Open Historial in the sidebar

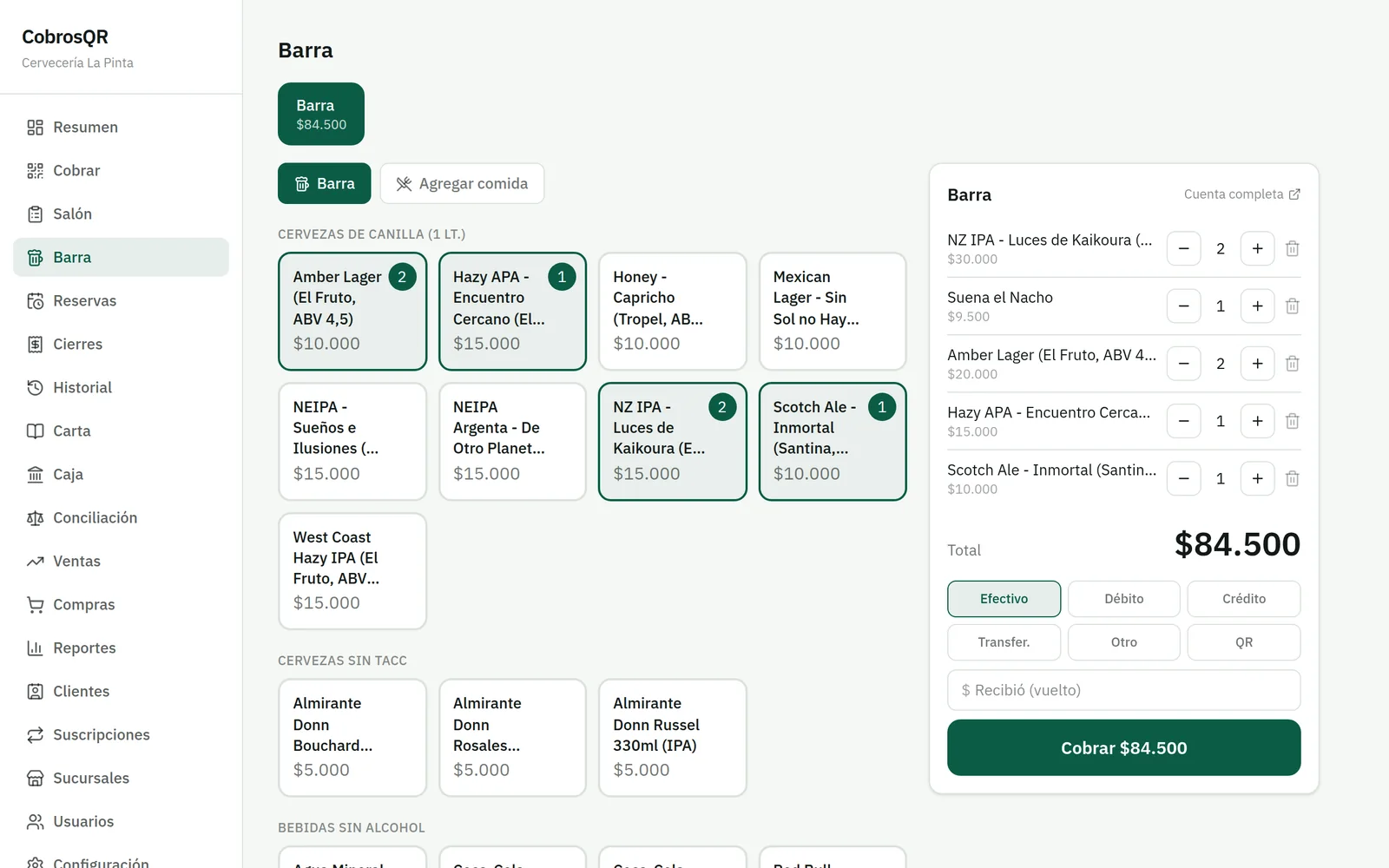122,387
